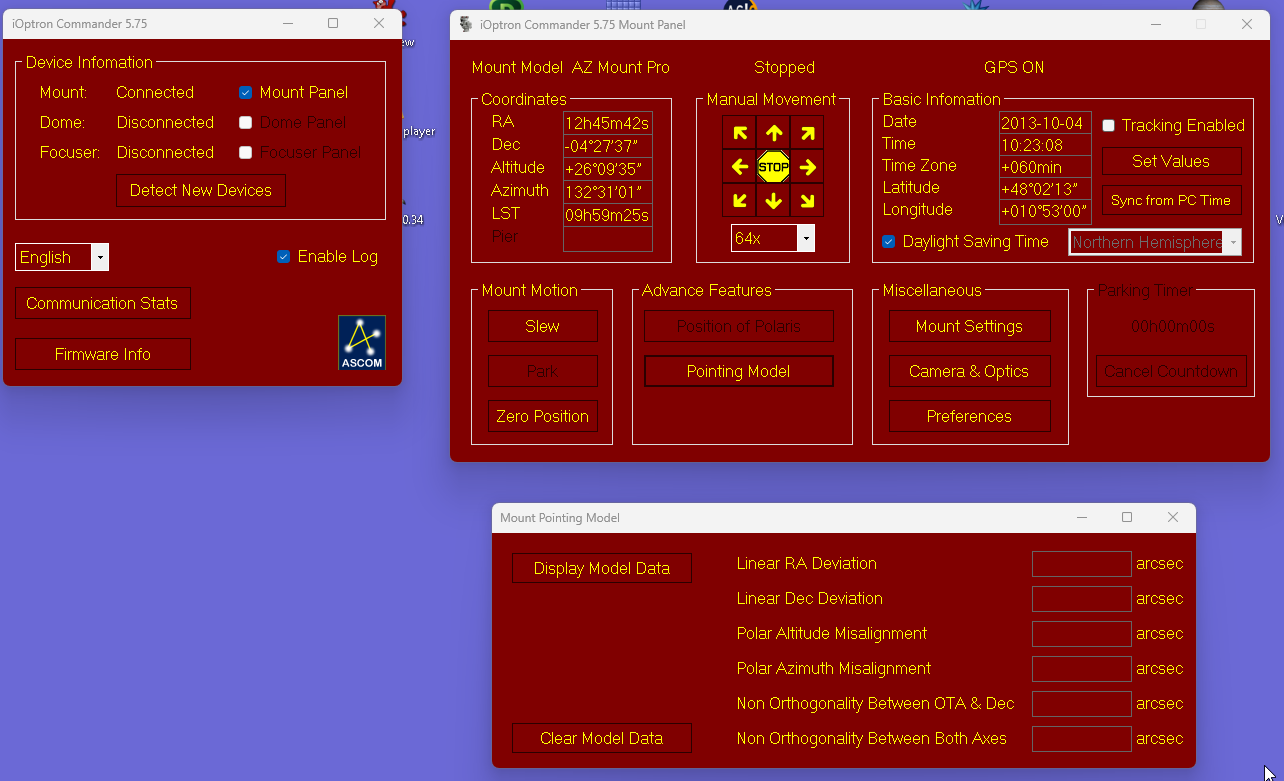
Task: Open Camera & Optics
Action: pyautogui.click(x=970, y=371)
